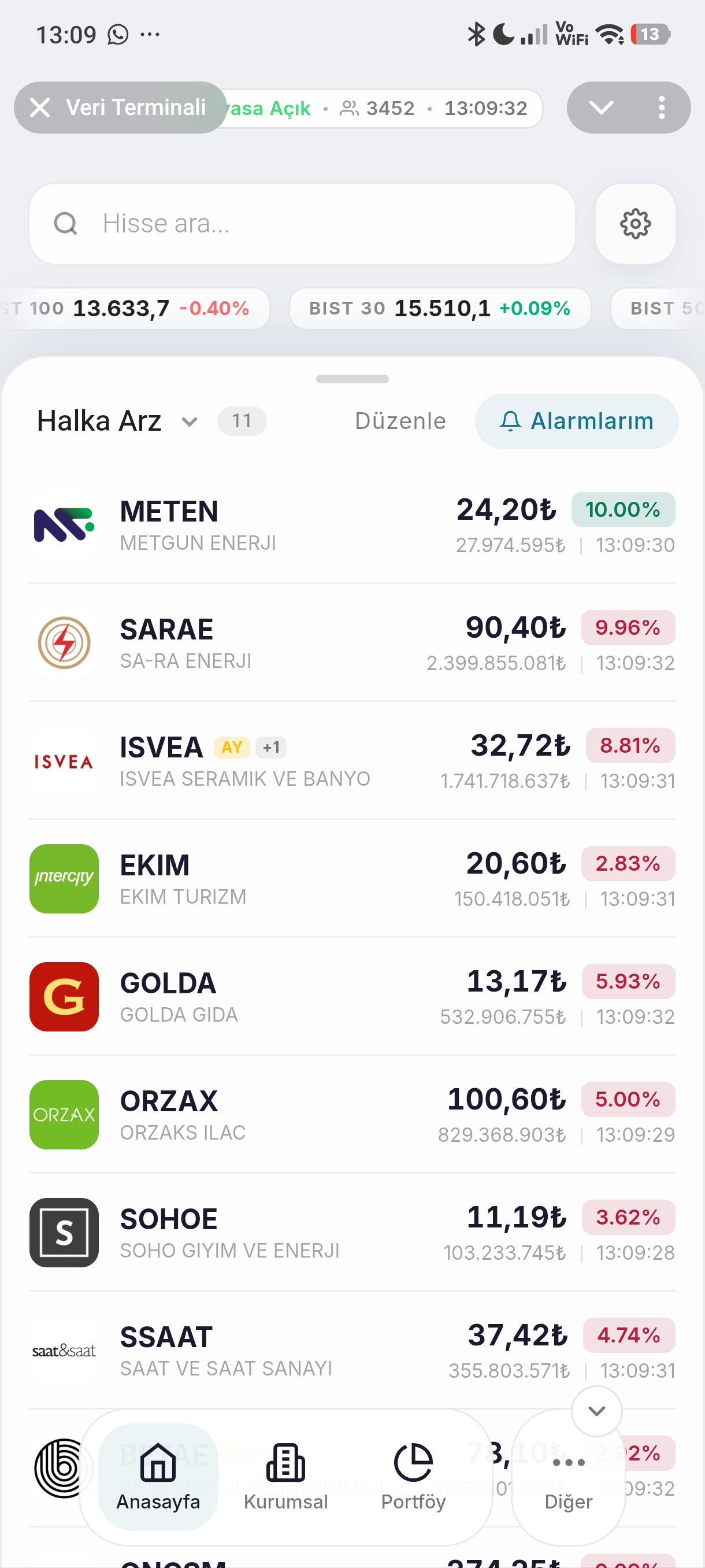Viewport: 705px width, 1568px height.
Task: Tap the sheet drag handle bar
Action: tap(352, 379)
